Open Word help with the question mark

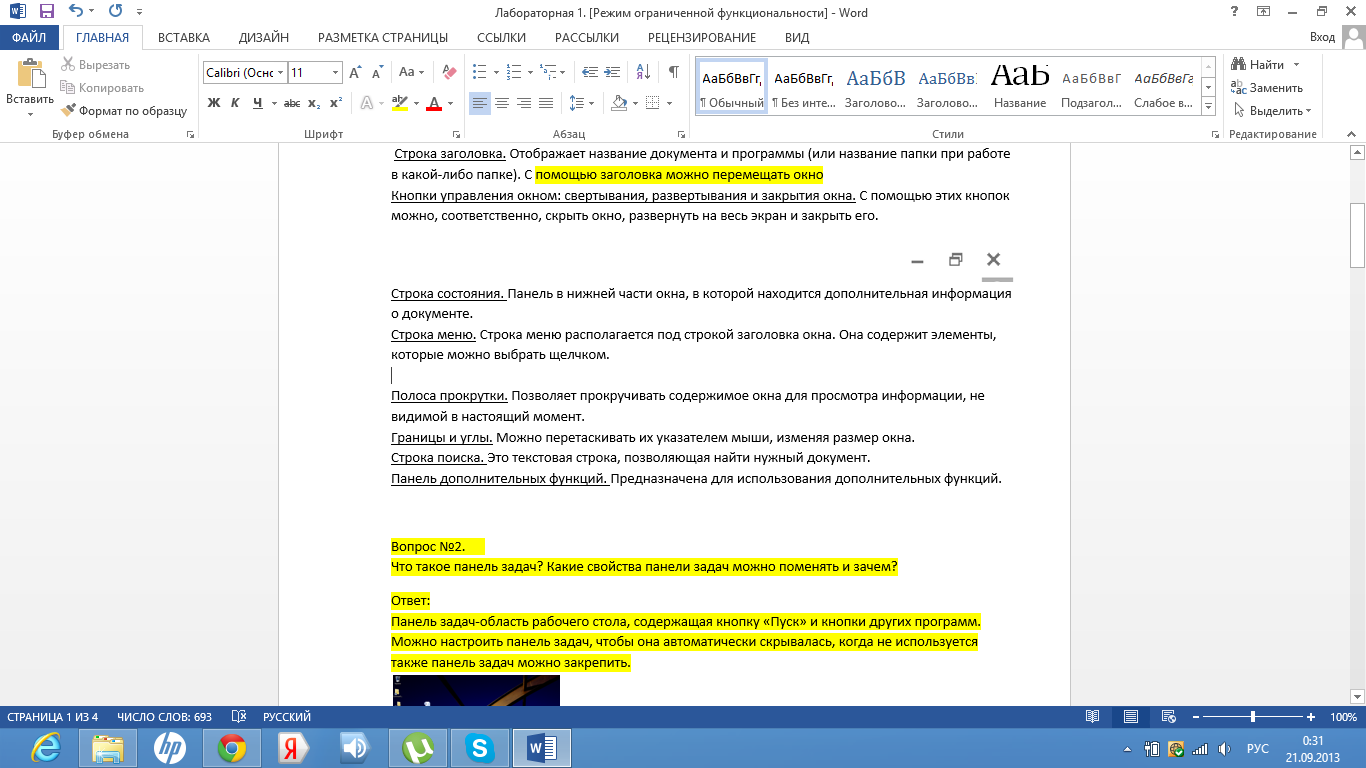click(x=1234, y=12)
